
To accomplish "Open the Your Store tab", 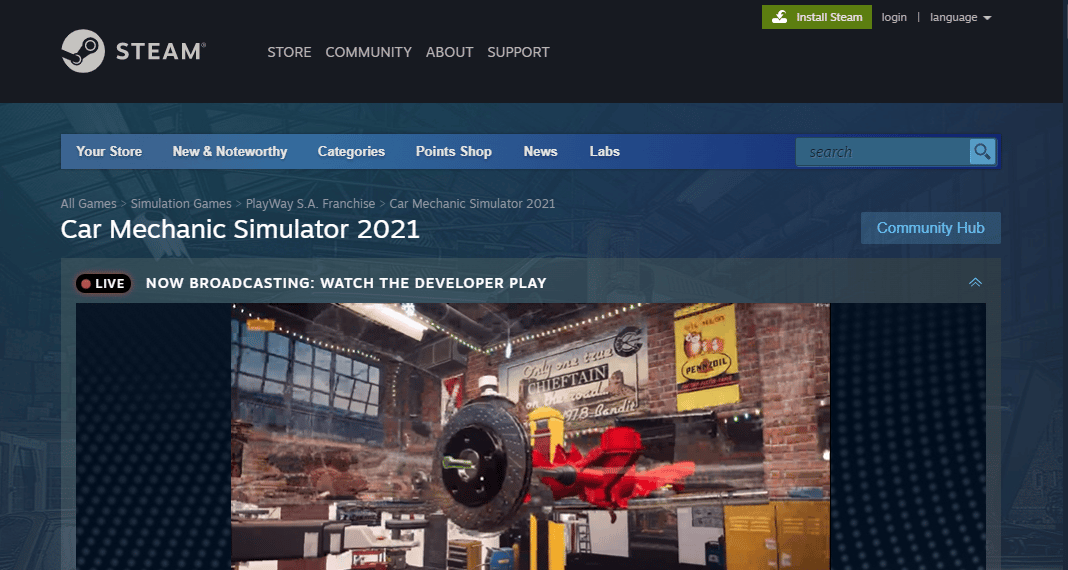I will pos(109,151).
